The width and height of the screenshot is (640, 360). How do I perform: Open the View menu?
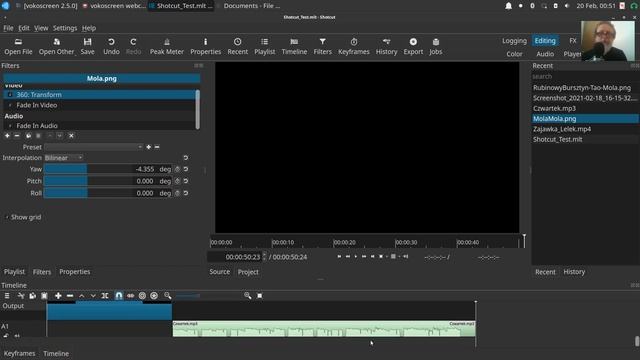tap(41, 28)
